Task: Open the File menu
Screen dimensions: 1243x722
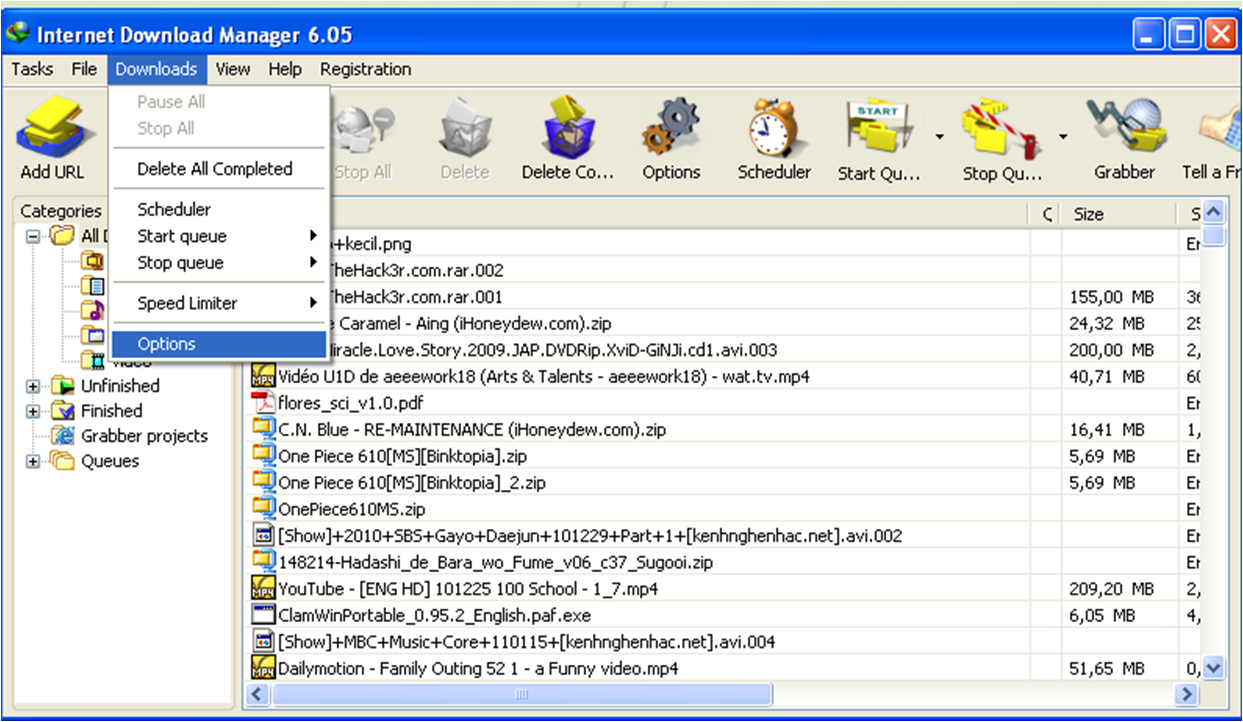Action: 84,69
